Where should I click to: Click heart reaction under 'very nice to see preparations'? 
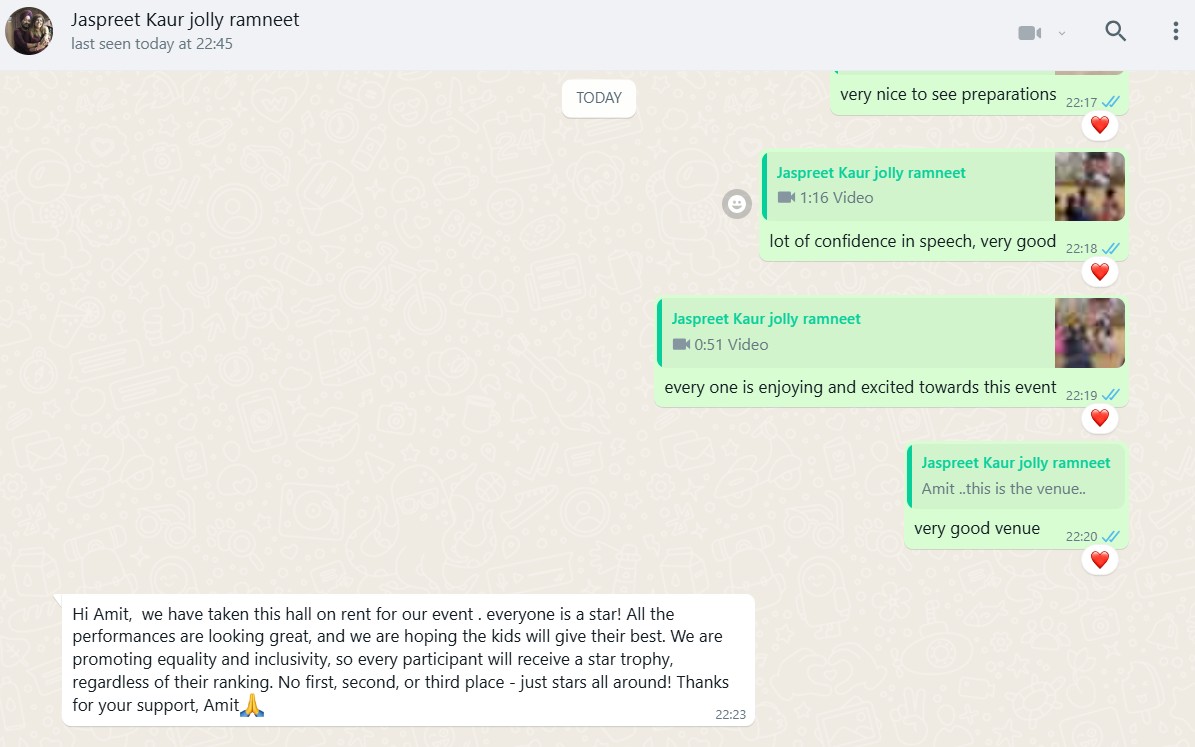tap(1100, 126)
